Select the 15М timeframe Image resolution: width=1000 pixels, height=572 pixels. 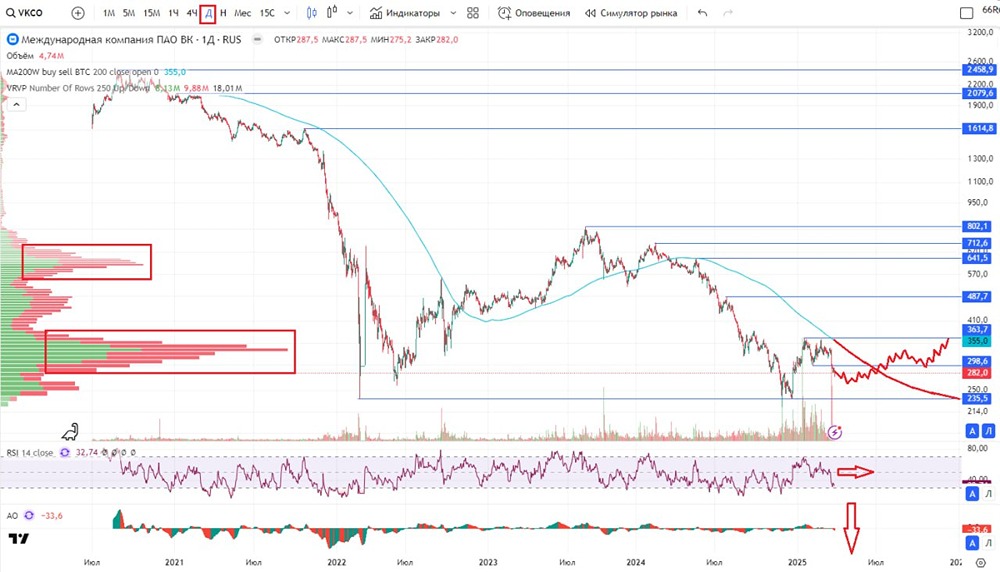152,13
